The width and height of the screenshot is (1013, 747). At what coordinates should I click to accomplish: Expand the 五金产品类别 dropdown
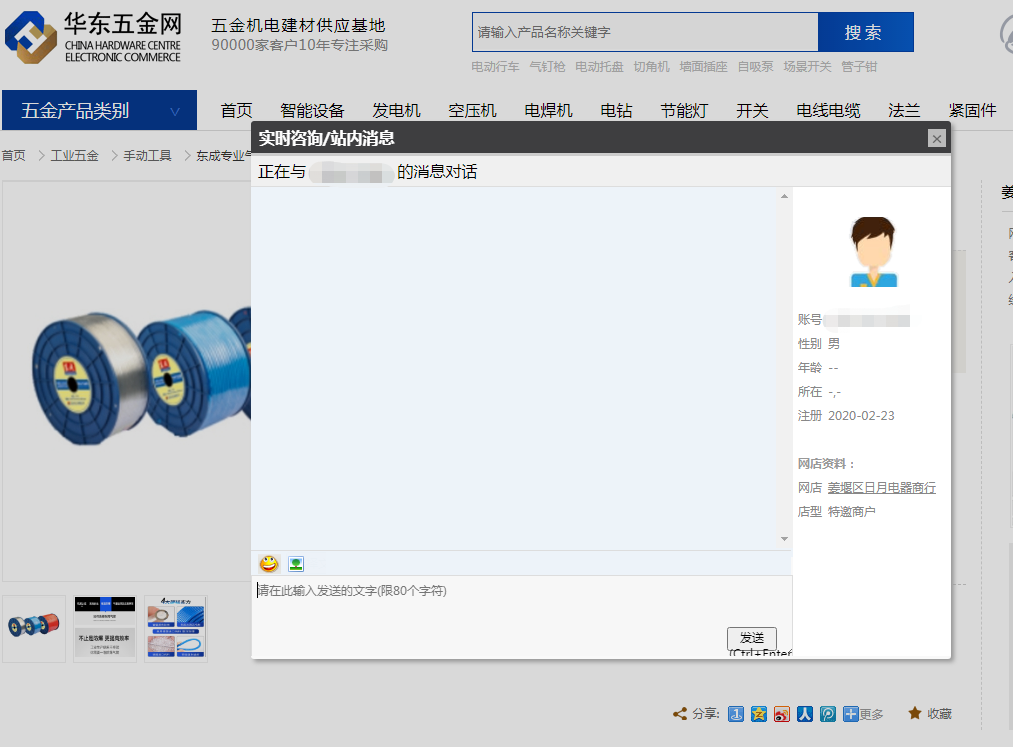175,111
